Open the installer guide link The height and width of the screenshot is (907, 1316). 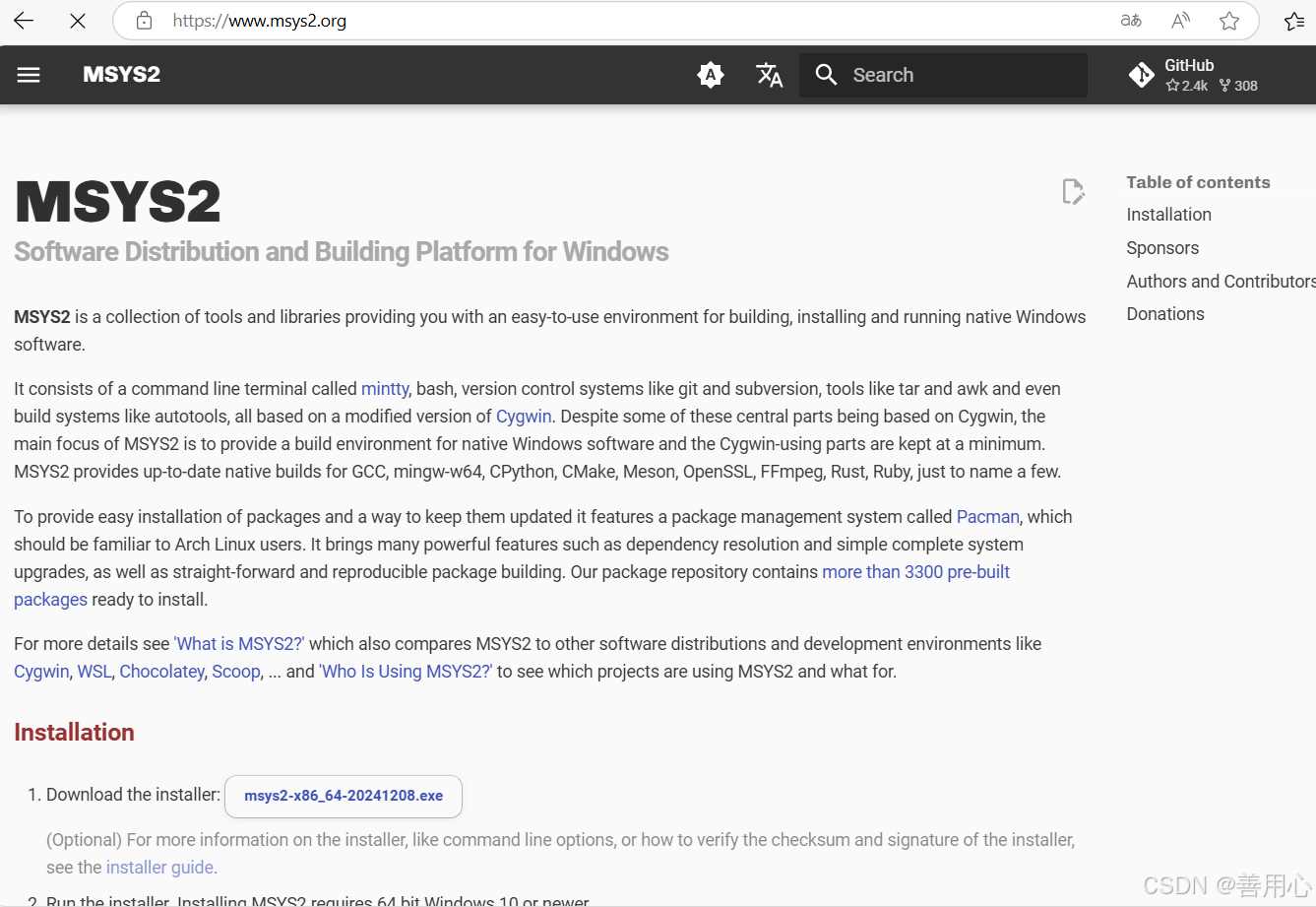[x=159, y=868]
